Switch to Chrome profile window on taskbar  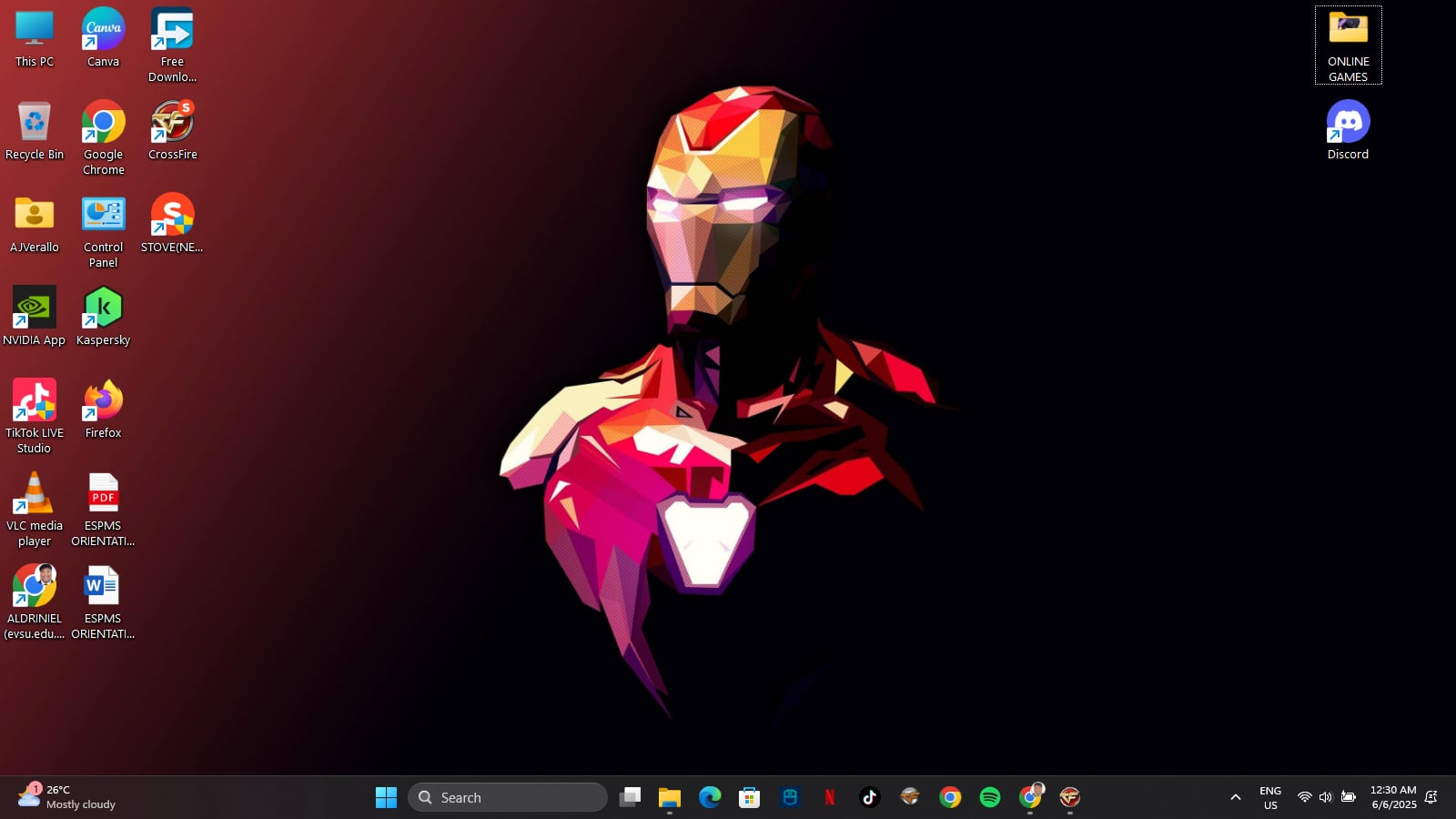point(1030,797)
